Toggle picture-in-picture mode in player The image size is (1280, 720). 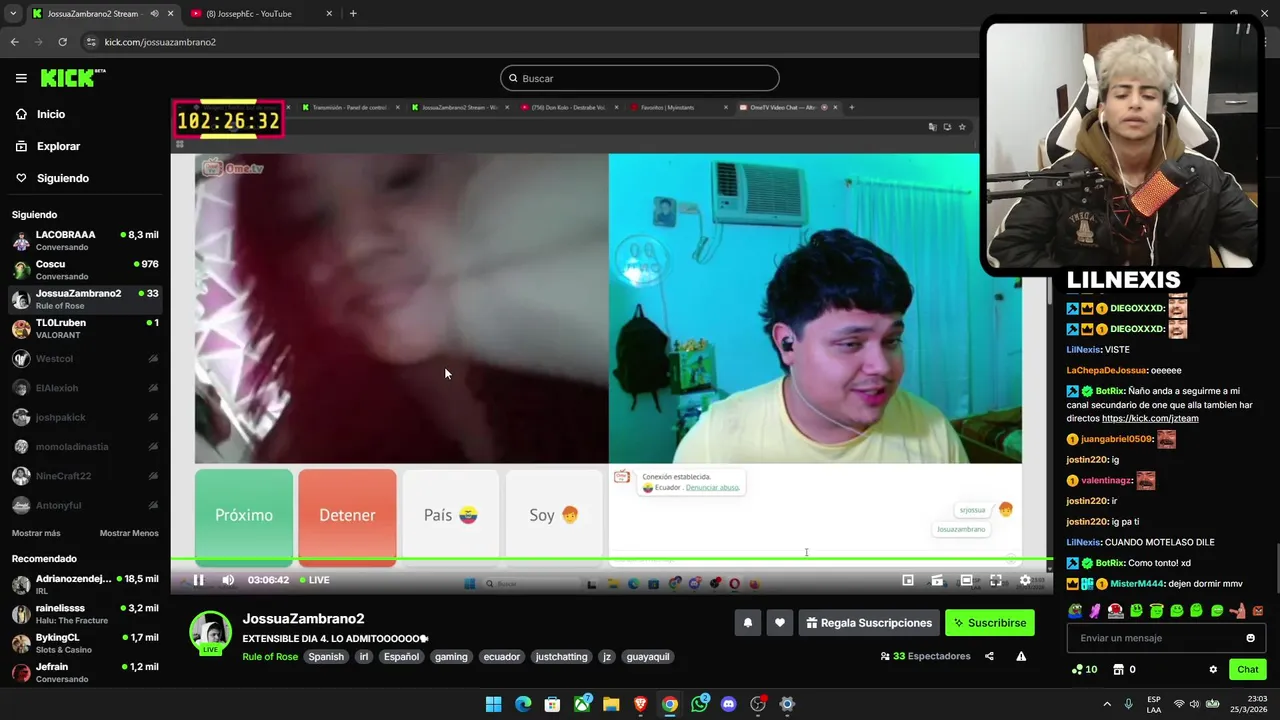(908, 580)
